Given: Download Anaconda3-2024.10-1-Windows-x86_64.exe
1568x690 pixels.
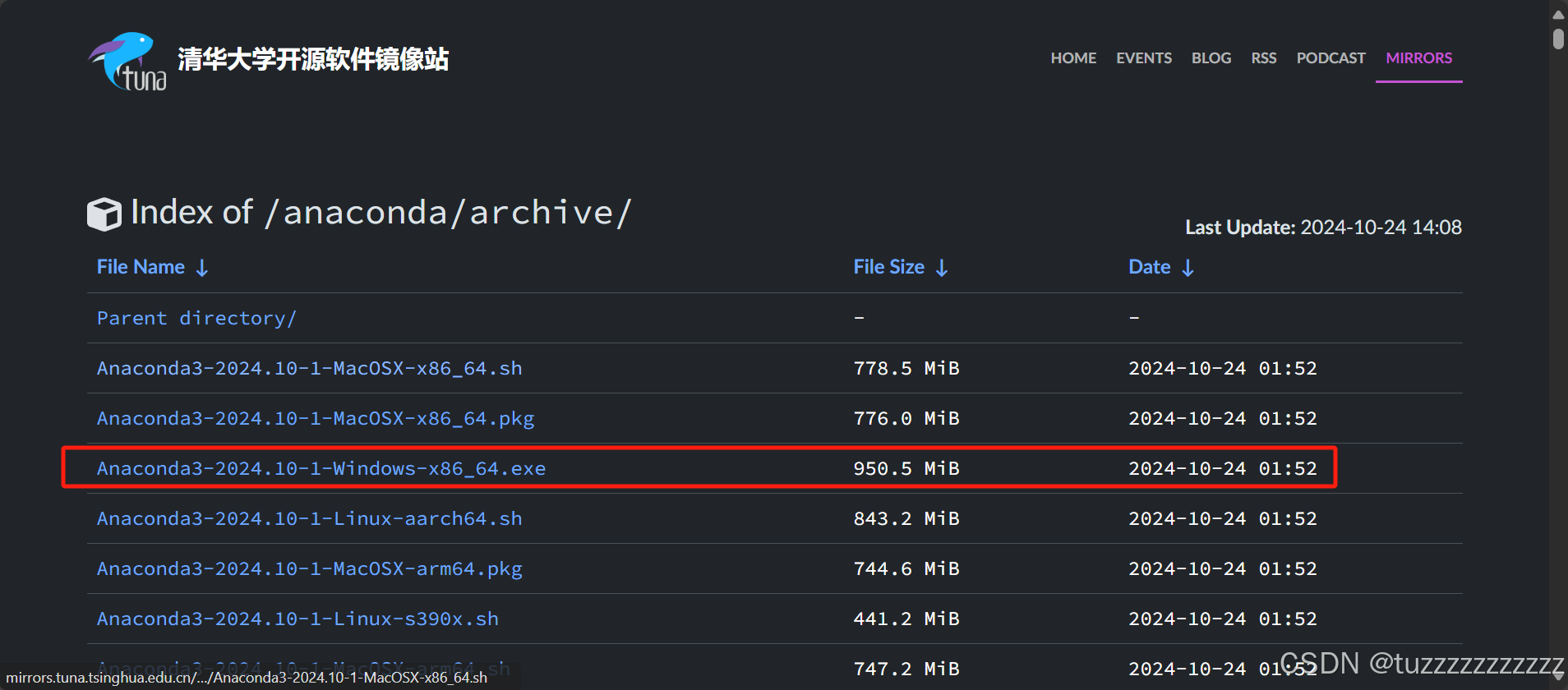Looking at the screenshot, I should (321, 468).
